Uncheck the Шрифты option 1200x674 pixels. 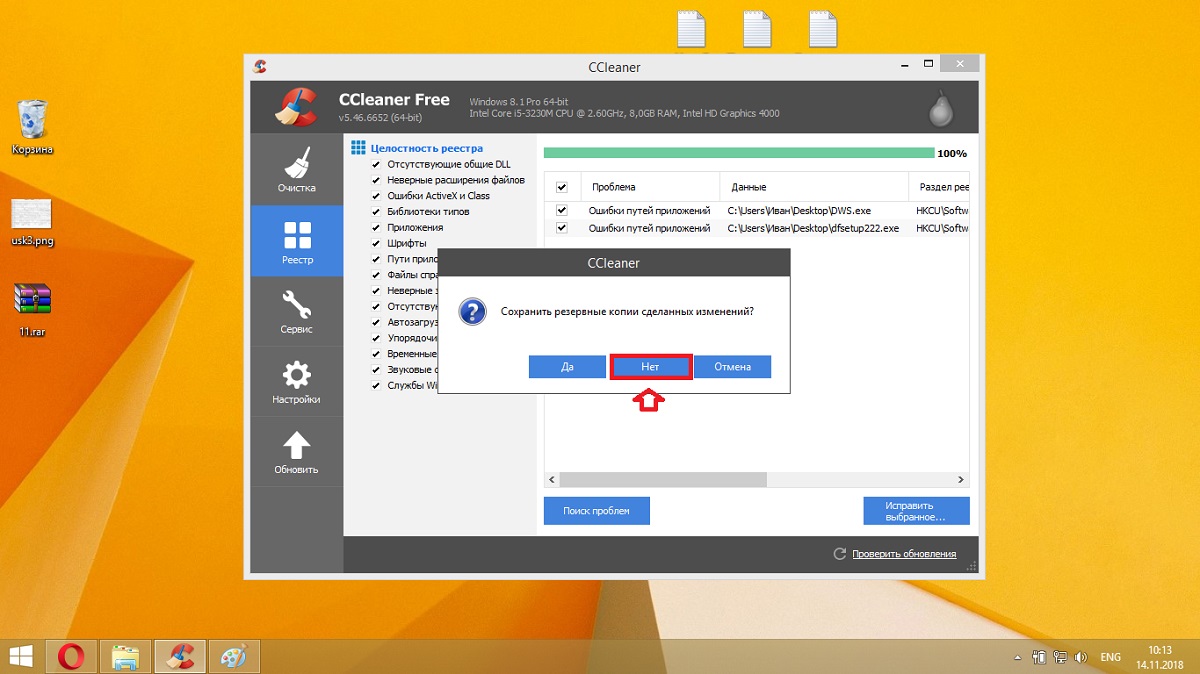376,243
